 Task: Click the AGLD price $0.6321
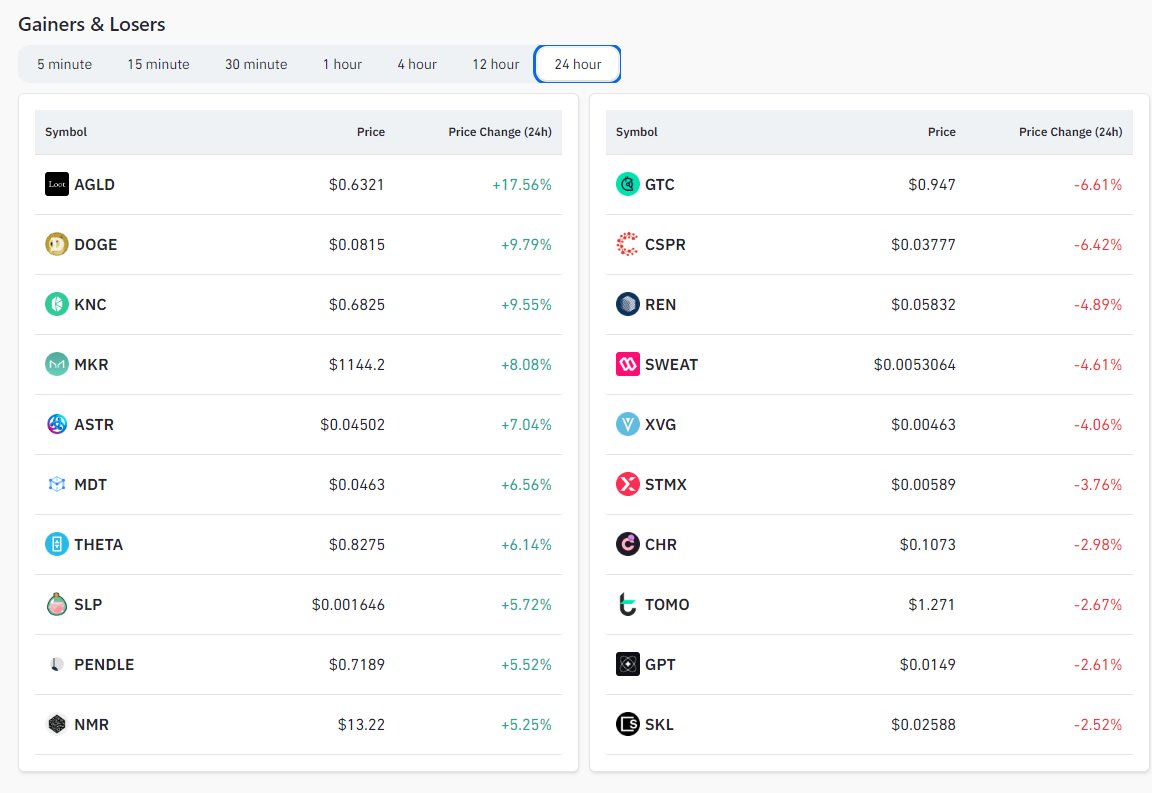[x=356, y=184]
